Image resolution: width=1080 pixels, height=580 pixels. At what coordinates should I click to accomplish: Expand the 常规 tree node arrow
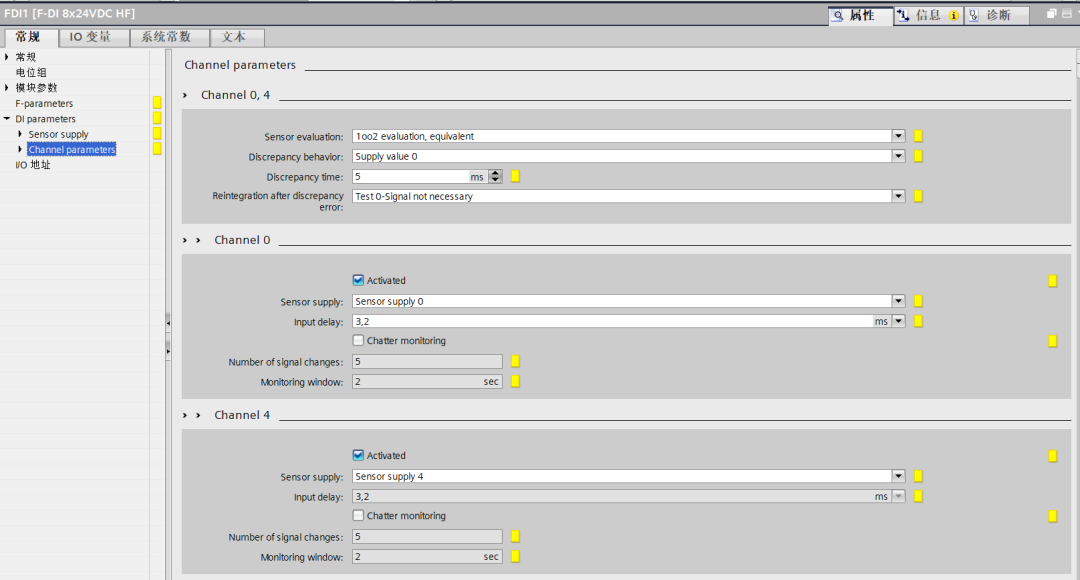[x=7, y=56]
